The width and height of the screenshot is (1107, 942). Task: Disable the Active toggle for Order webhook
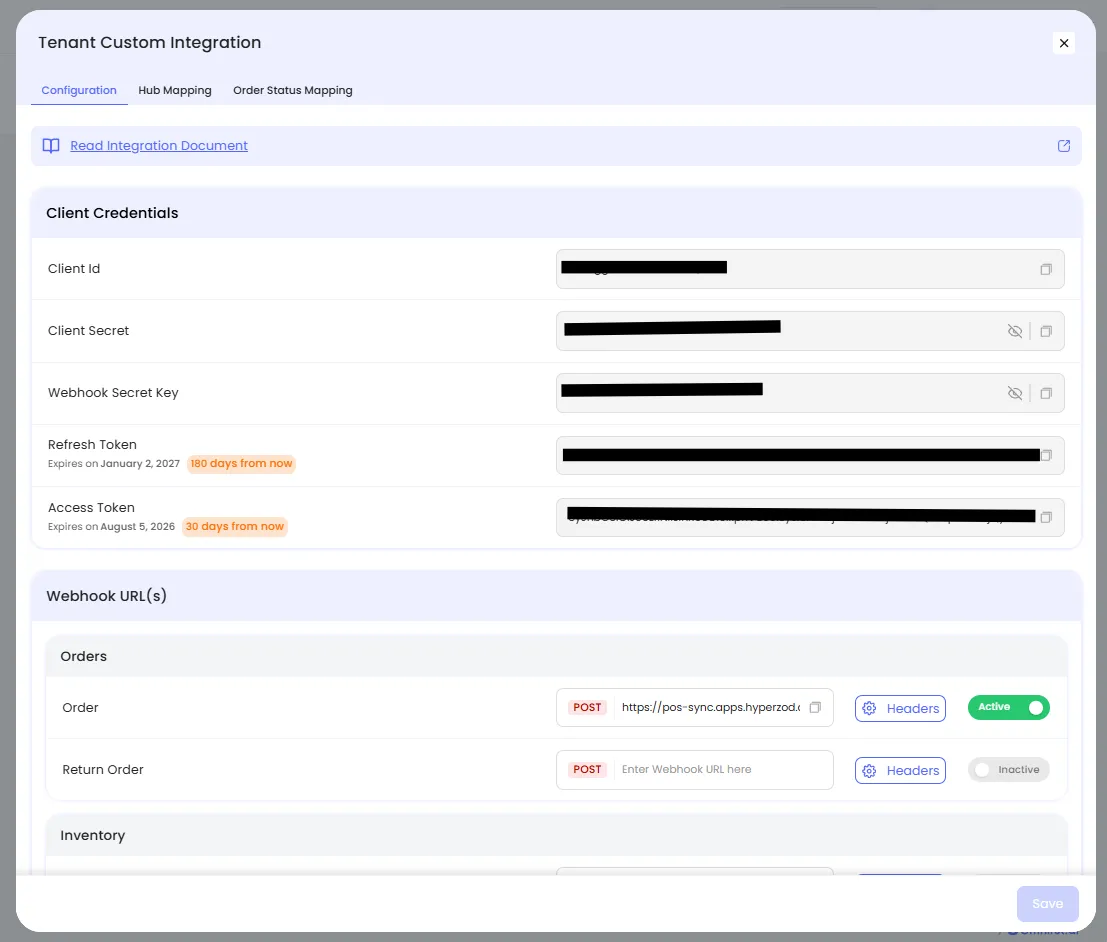coord(1008,708)
